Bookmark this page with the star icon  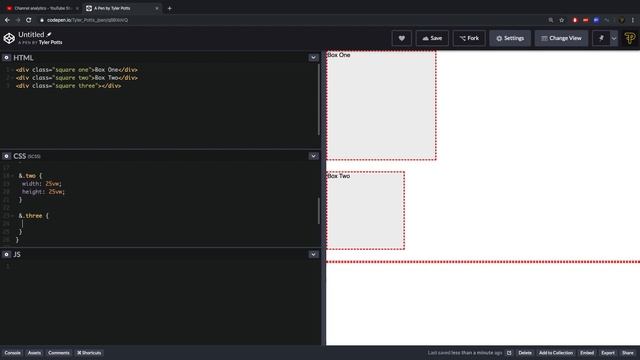coord(562,20)
